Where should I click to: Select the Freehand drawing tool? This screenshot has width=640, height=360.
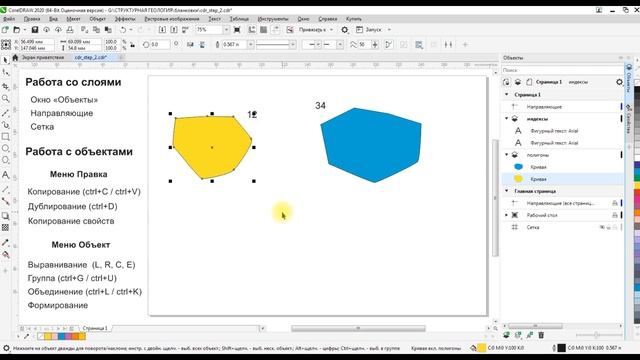5,112
